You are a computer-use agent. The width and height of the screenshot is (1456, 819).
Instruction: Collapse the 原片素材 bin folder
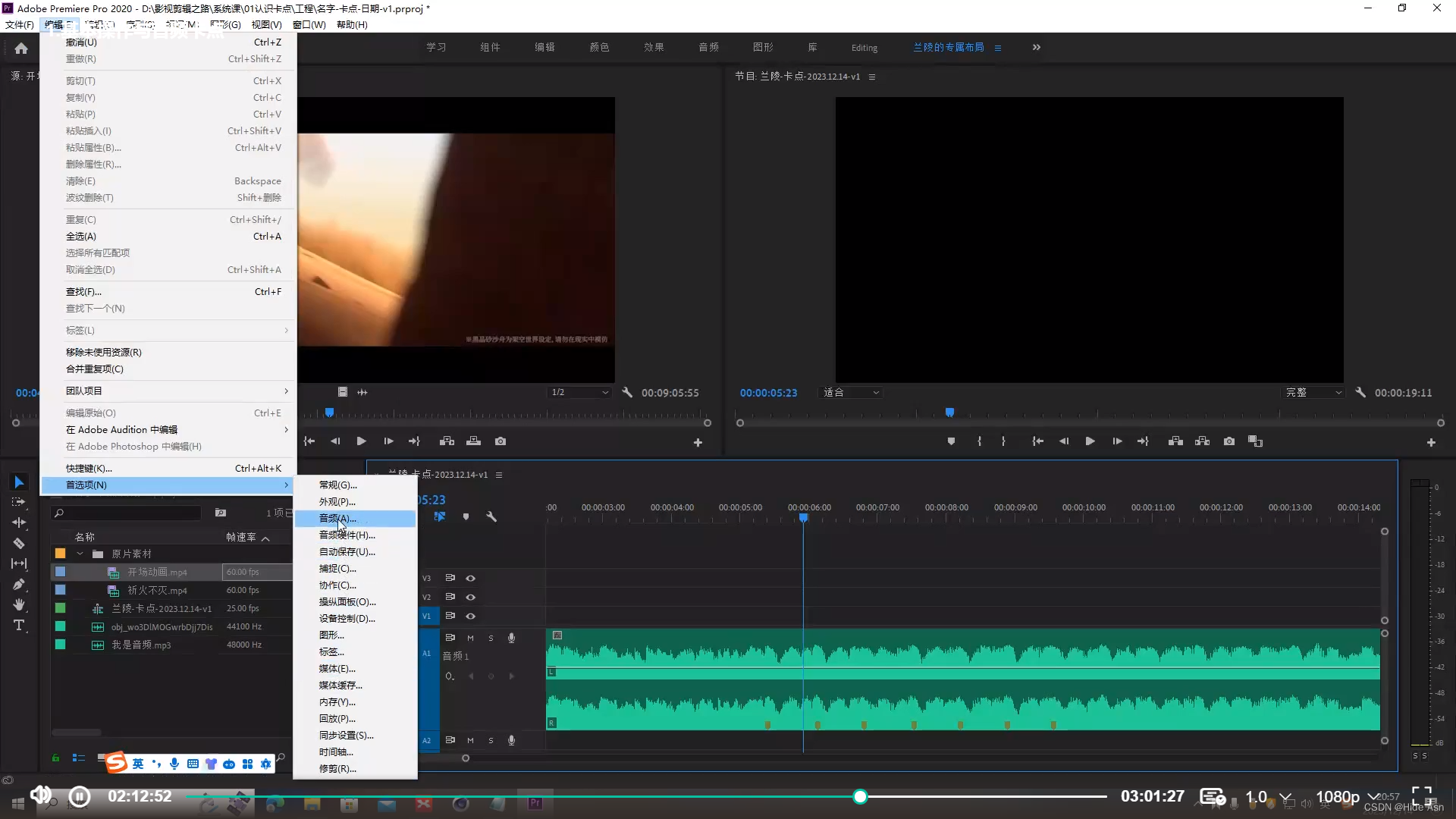coord(80,554)
